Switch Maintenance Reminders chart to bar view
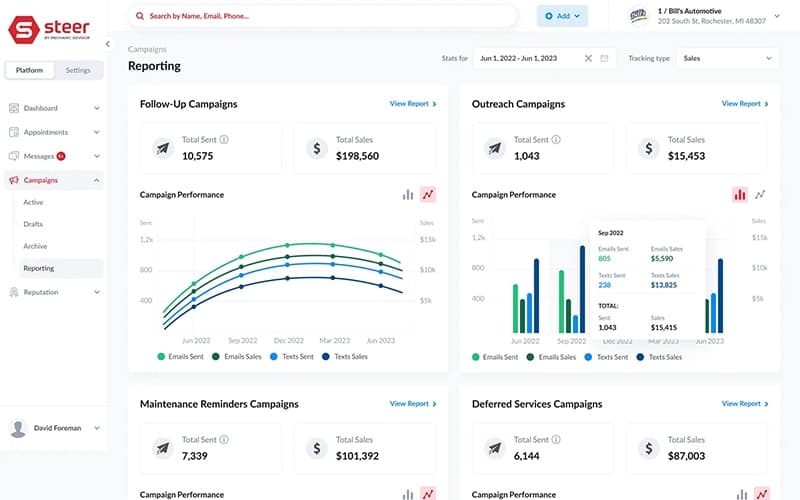 (408, 494)
